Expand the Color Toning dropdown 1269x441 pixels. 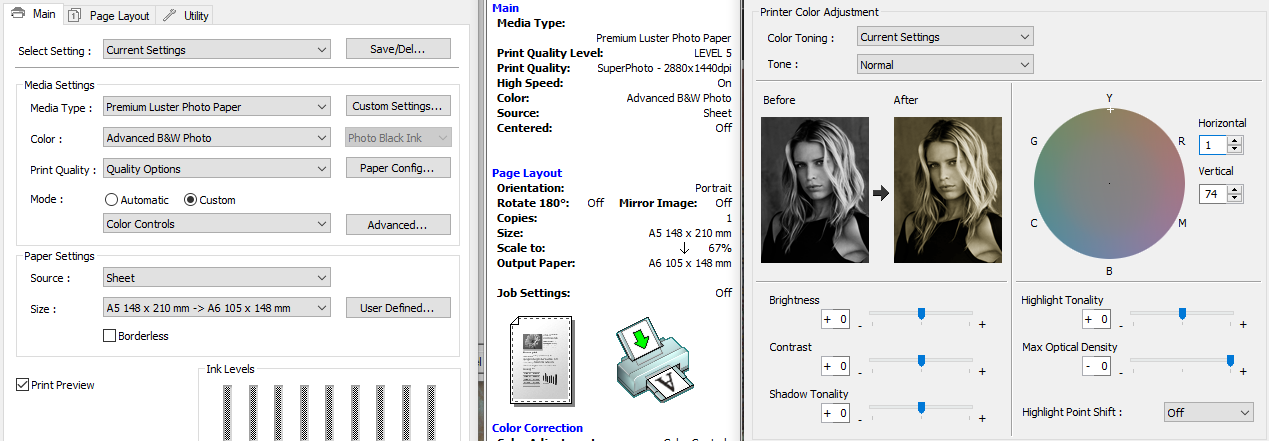point(944,37)
